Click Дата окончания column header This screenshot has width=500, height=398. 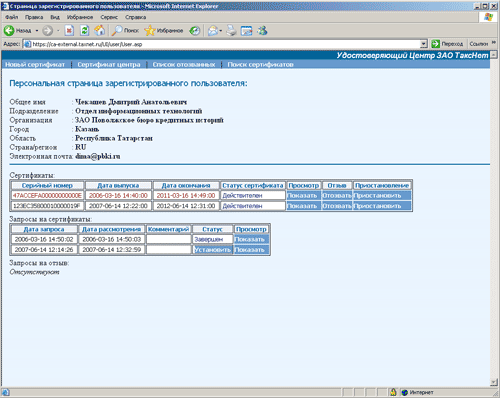point(186,185)
